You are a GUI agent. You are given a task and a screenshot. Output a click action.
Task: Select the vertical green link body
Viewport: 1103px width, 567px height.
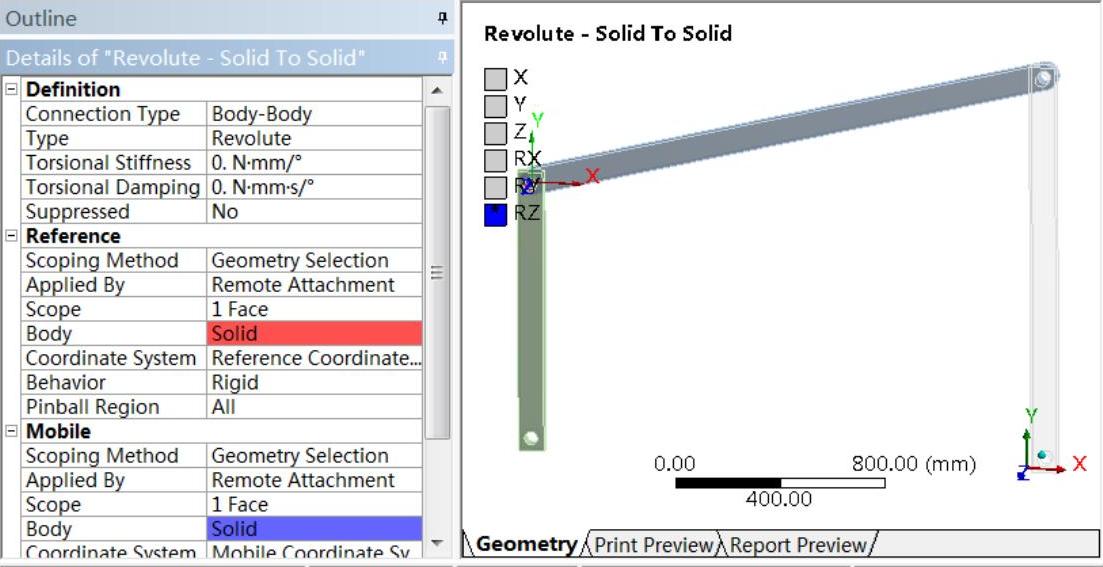pyautogui.click(x=532, y=317)
